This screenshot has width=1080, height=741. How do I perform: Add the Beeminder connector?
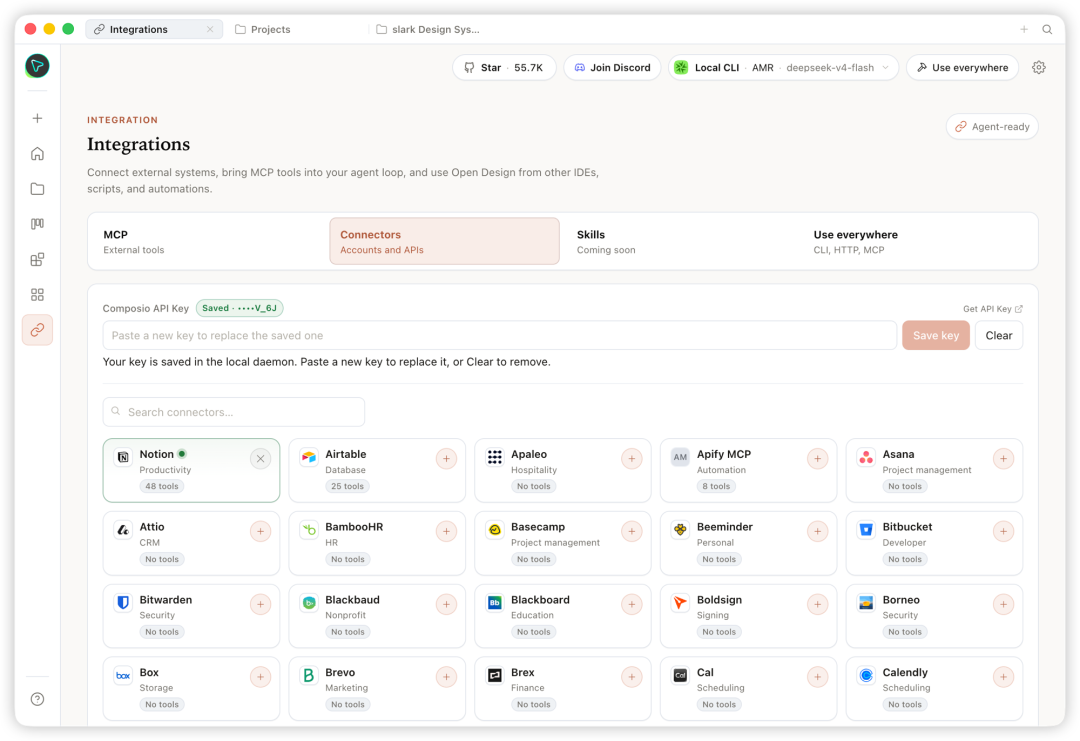[x=818, y=532]
